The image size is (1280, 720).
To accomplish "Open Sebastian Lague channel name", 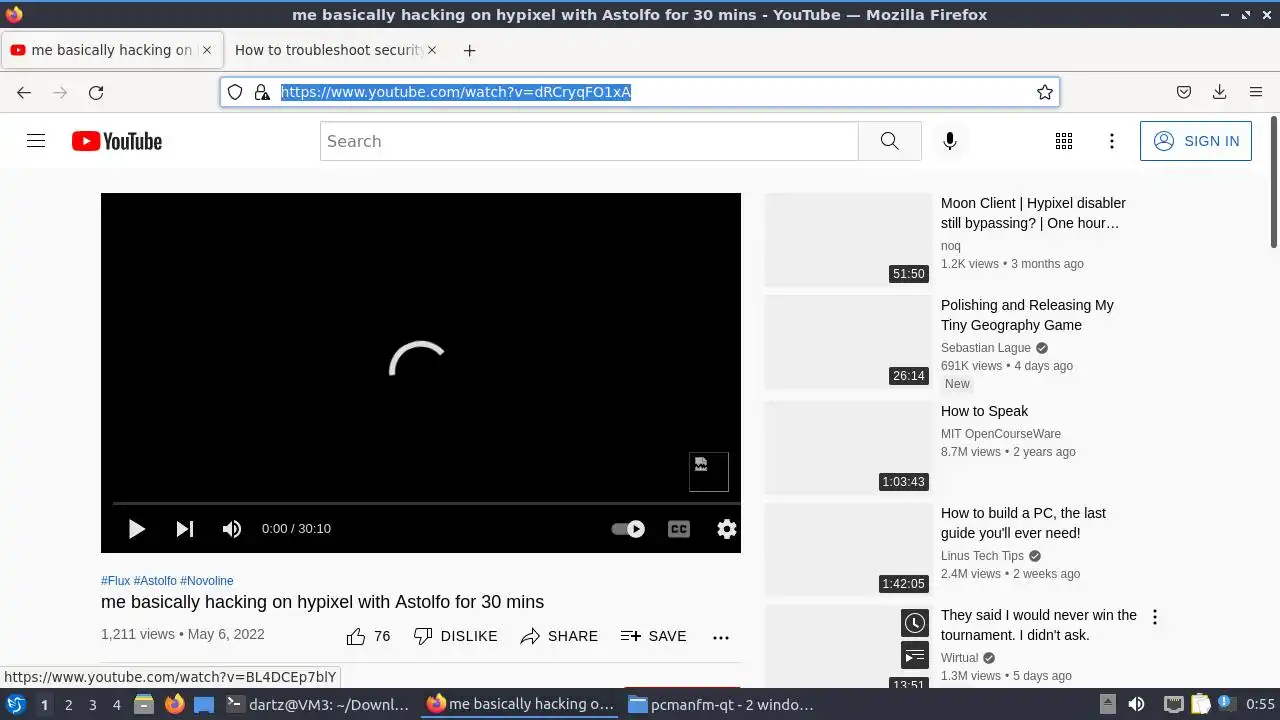I will (985, 348).
